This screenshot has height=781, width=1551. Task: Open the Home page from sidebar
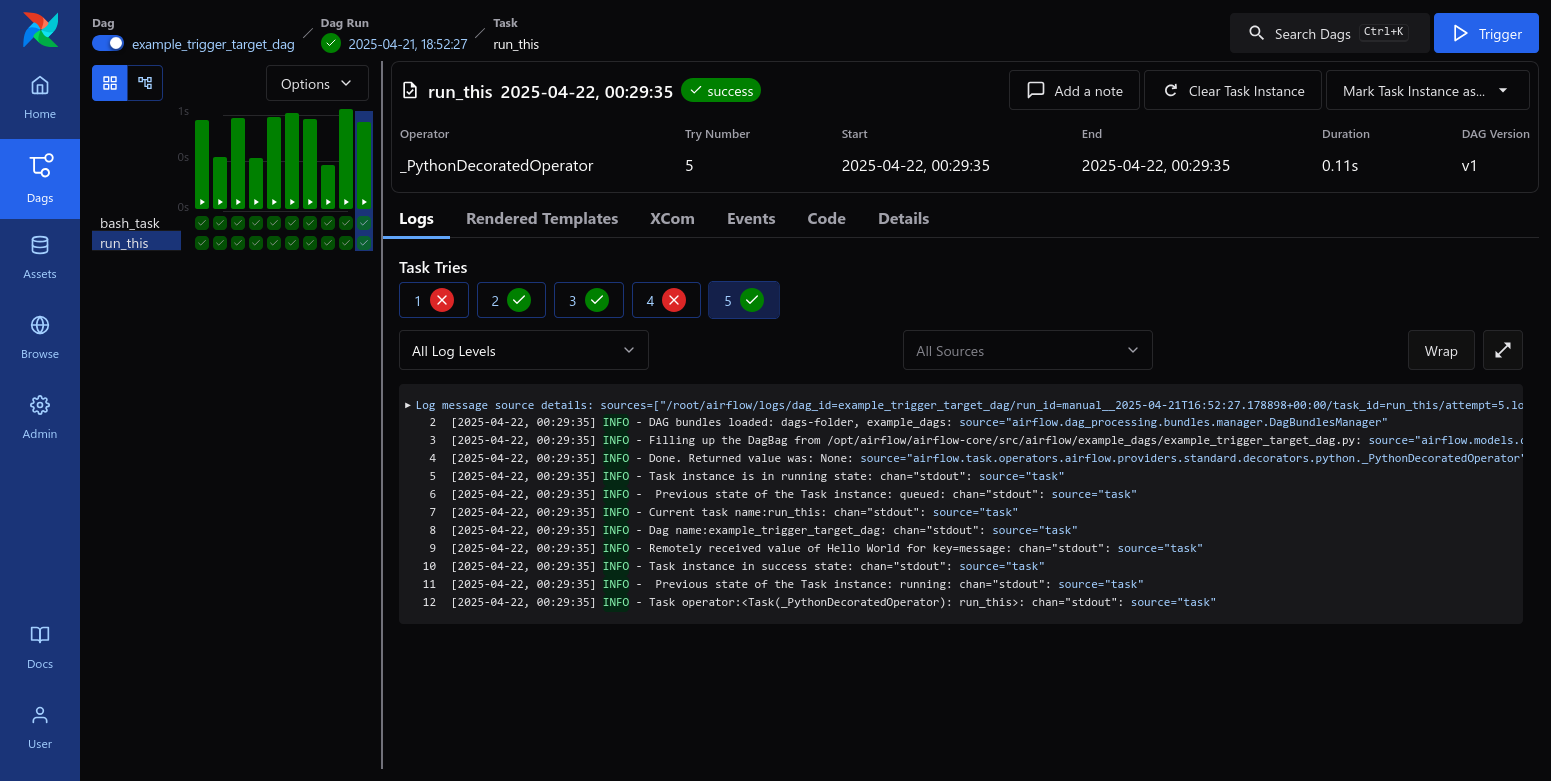click(40, 98)
